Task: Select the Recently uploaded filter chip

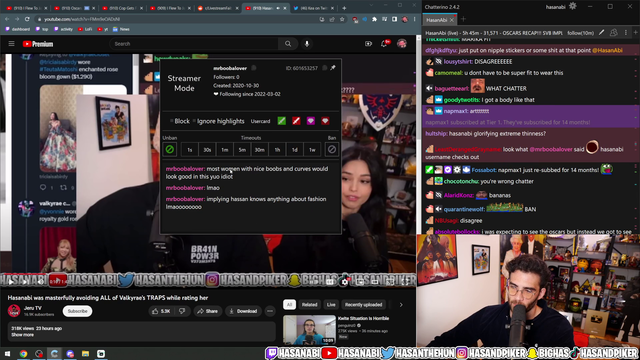Action: coord(363,304)
